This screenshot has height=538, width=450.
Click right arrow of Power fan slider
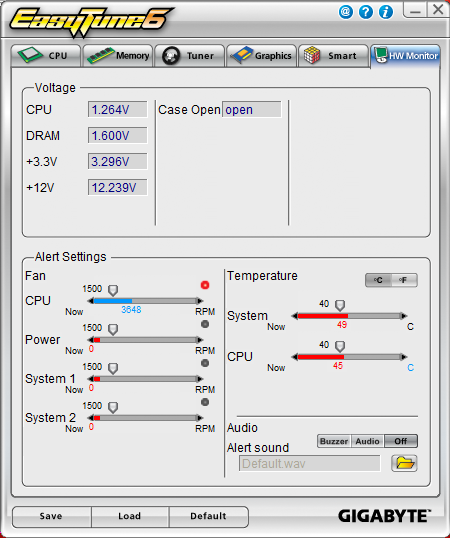(x=200, y=340)
